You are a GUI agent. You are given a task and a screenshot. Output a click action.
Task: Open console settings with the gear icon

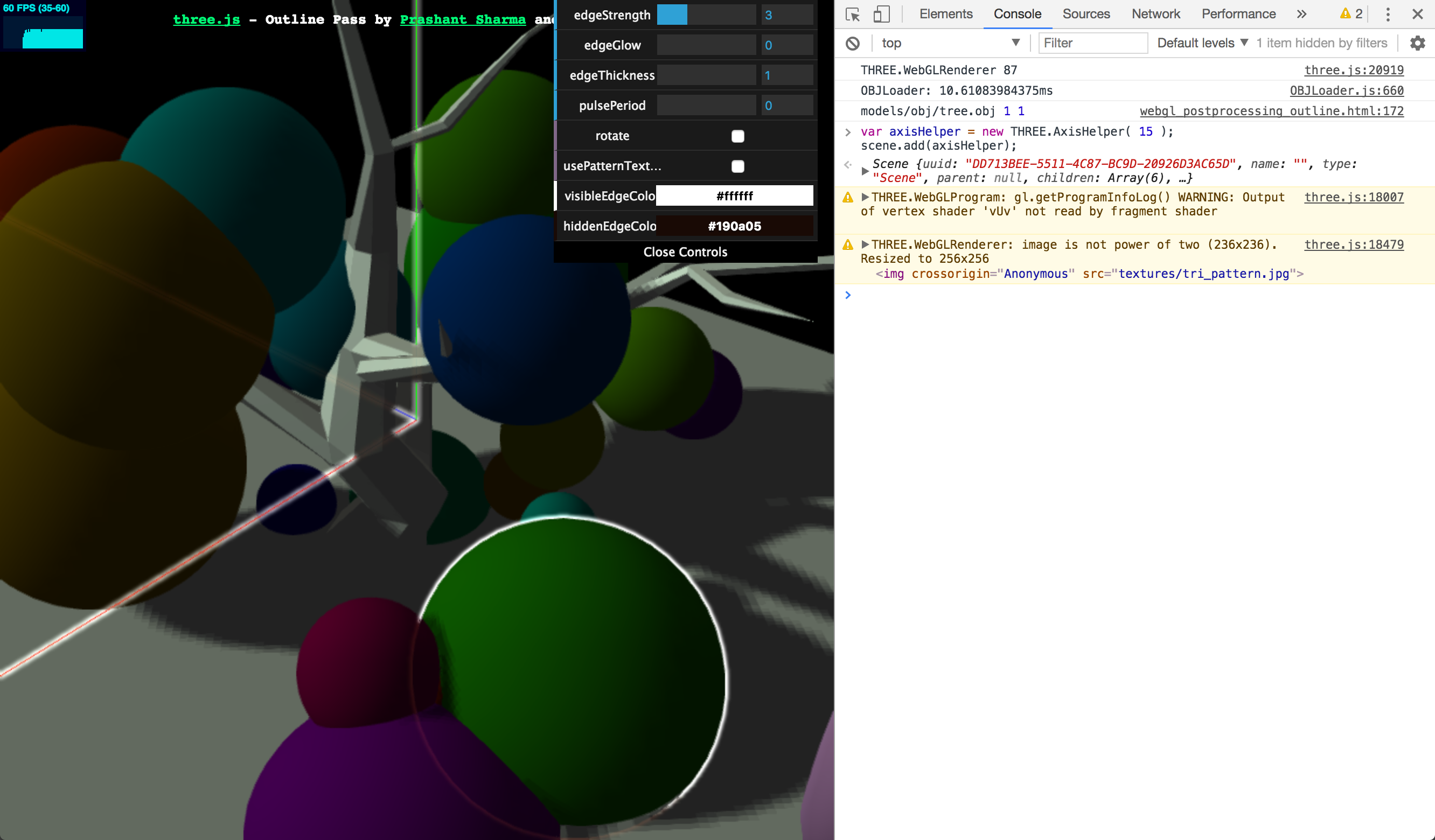[x=1417, y=43]
